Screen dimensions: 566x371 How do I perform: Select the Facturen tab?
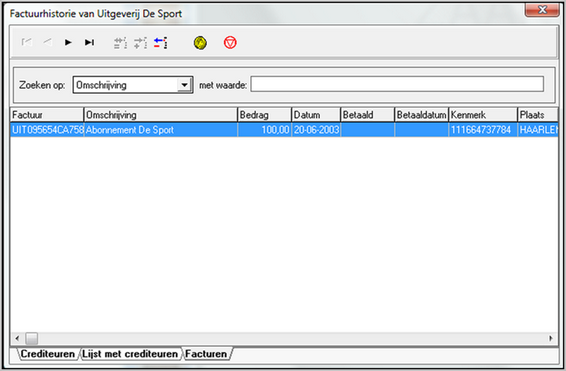pos(206,354)
